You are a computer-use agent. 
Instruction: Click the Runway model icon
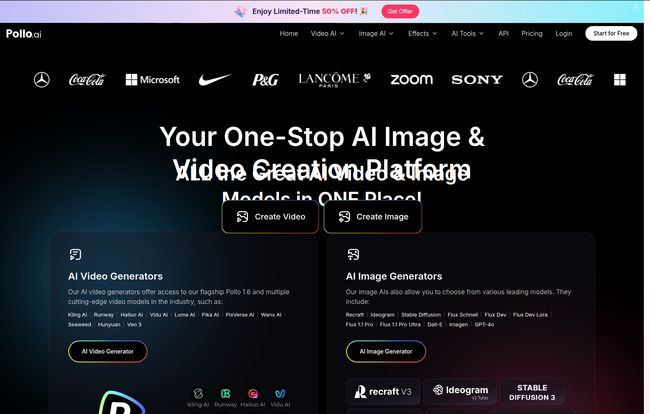point(226,393)
